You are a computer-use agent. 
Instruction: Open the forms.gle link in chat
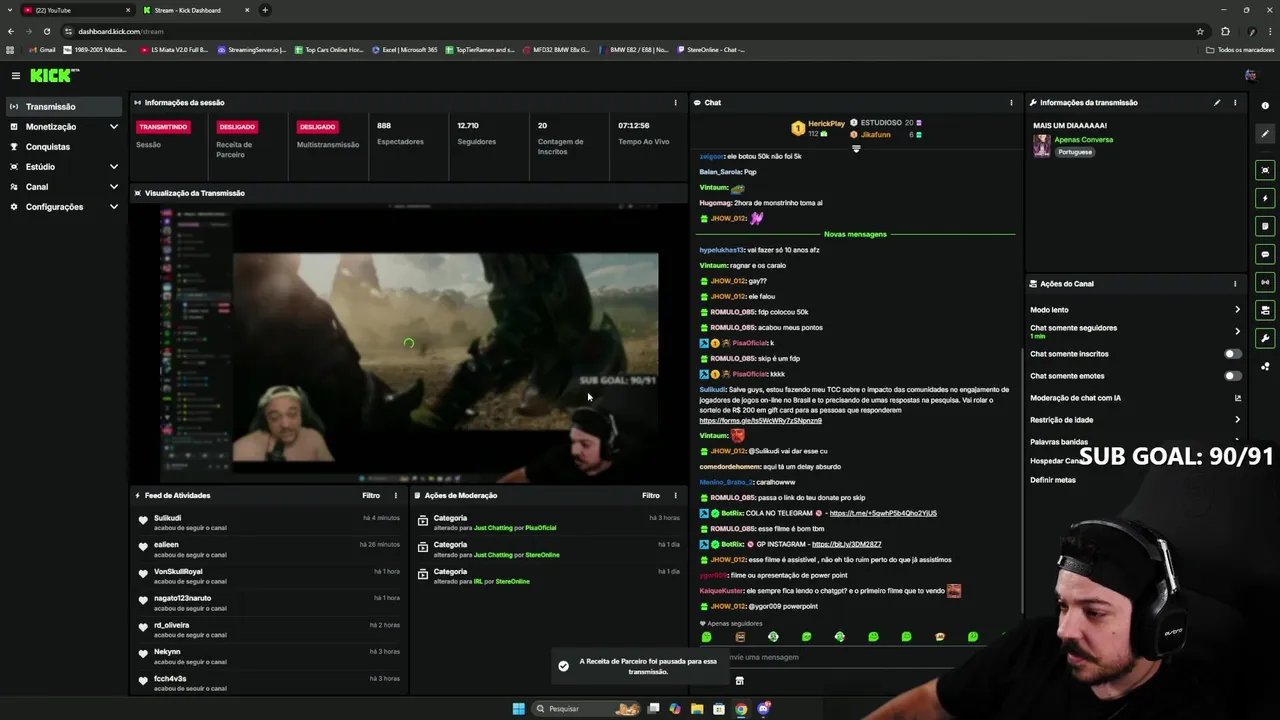click(x=760, y=421)
